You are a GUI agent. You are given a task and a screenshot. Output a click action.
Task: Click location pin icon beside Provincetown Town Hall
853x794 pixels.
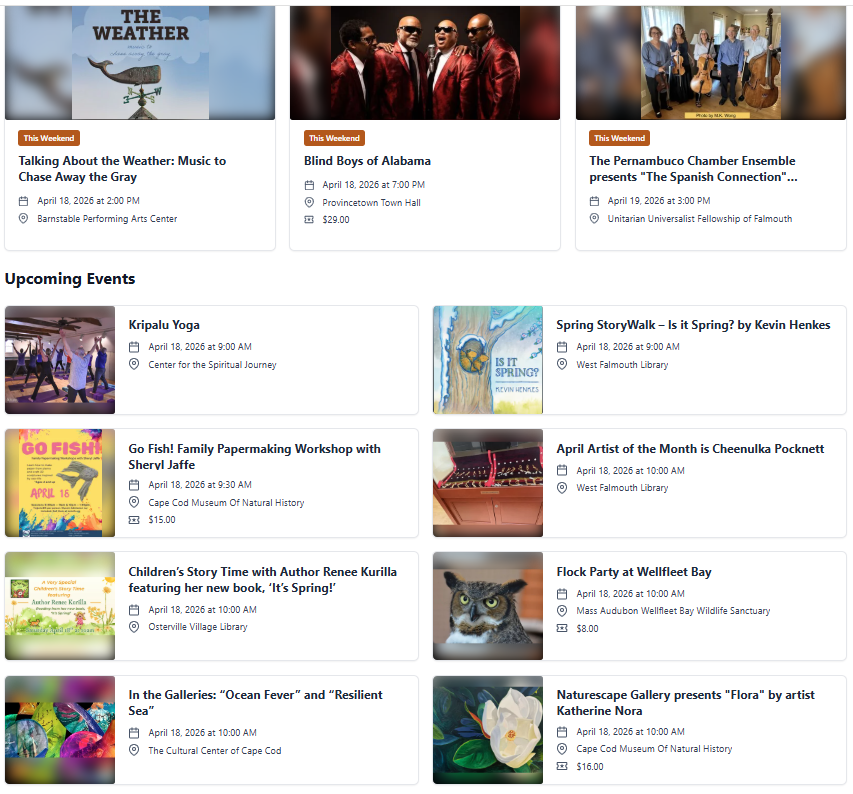tap(309, 202)
